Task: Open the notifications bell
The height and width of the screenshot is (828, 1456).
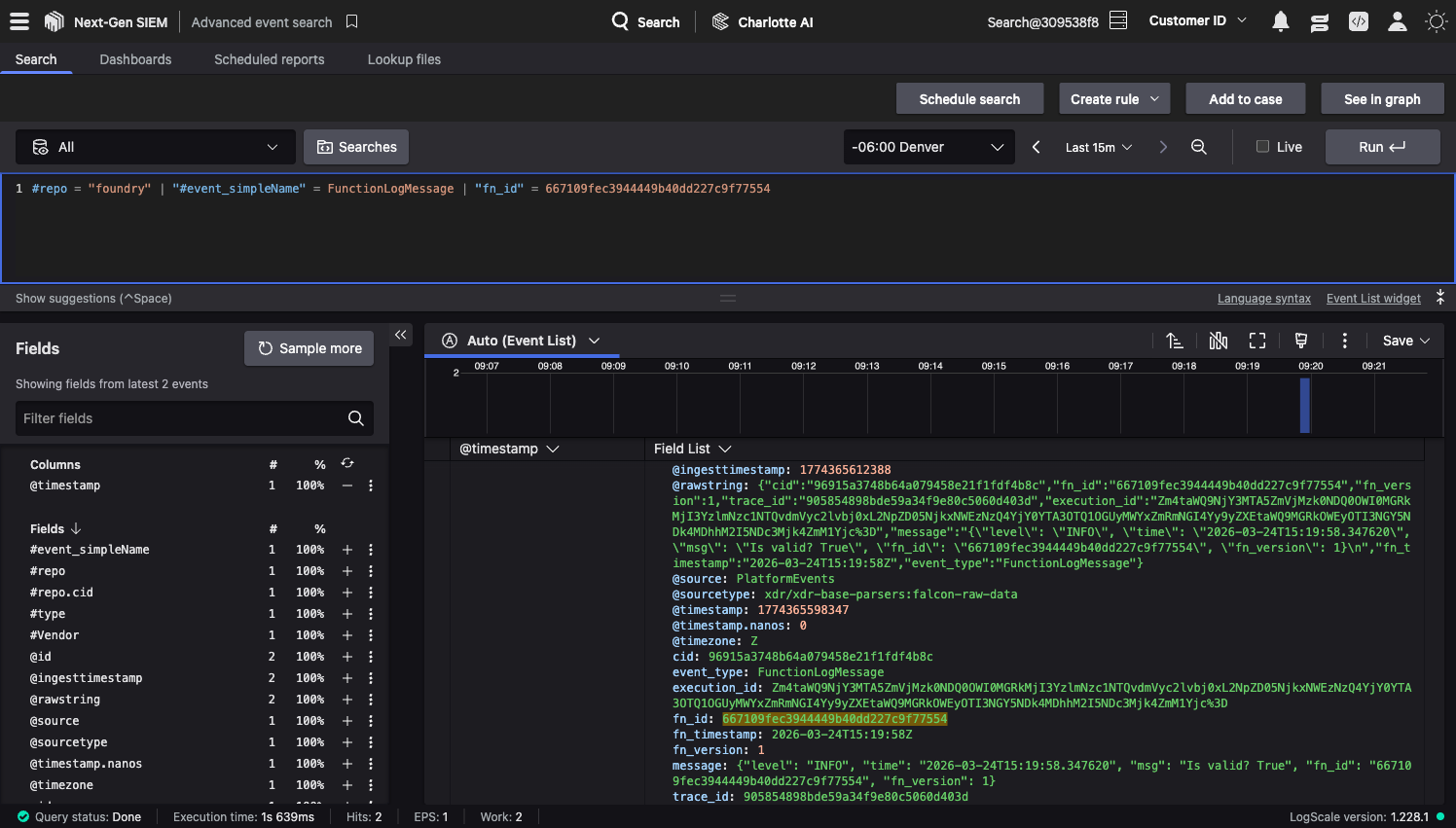Action: [x=1281, y=21]
